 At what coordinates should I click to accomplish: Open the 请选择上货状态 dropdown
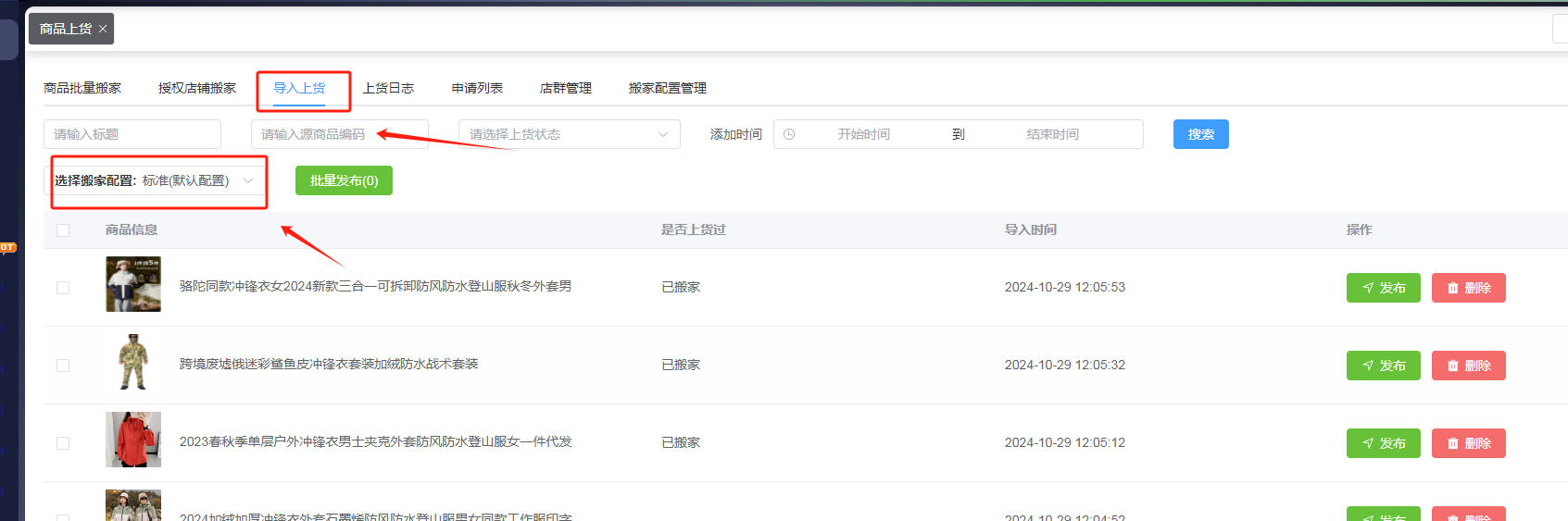point(569,134)
